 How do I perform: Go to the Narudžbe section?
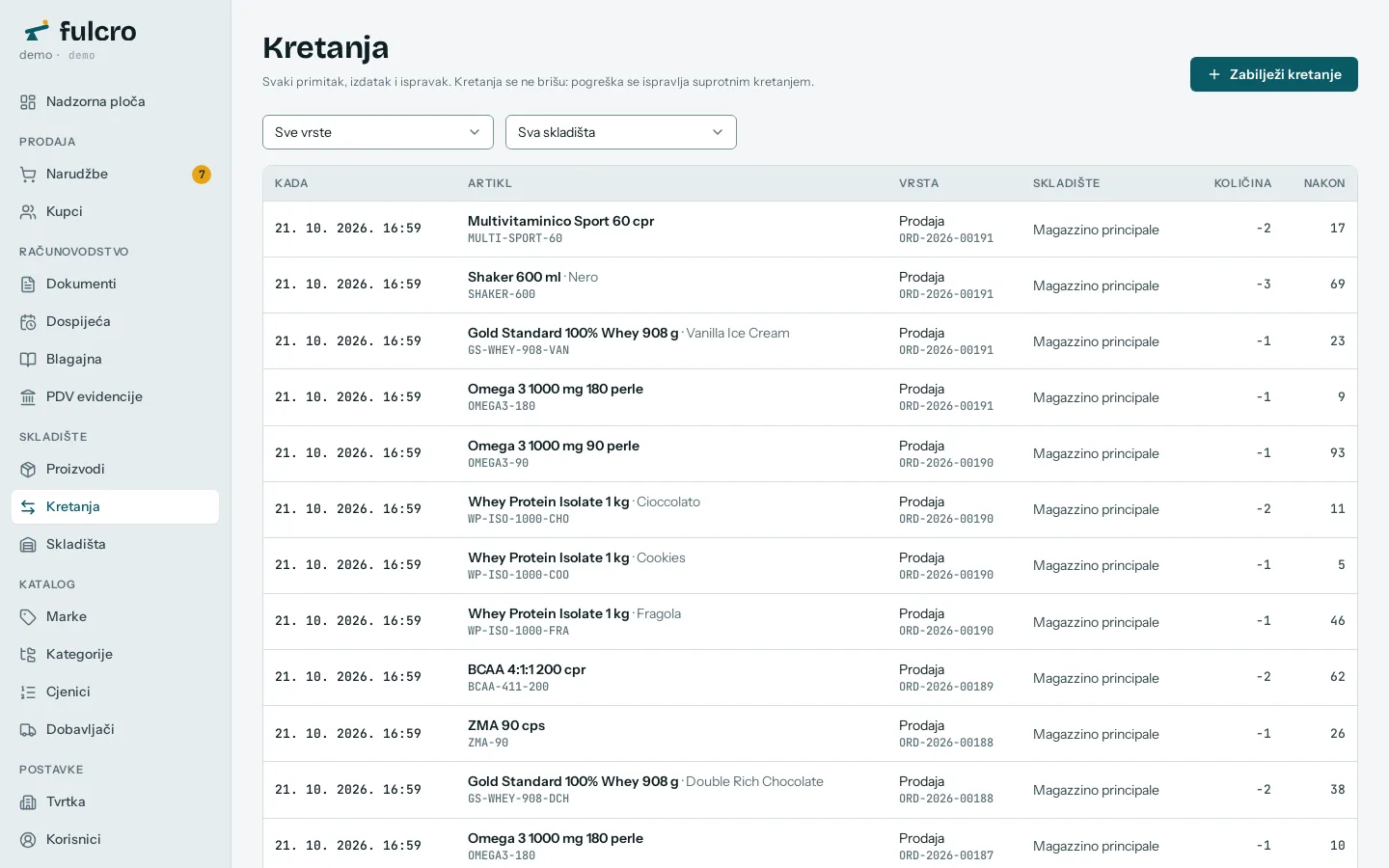click(115, 175)
